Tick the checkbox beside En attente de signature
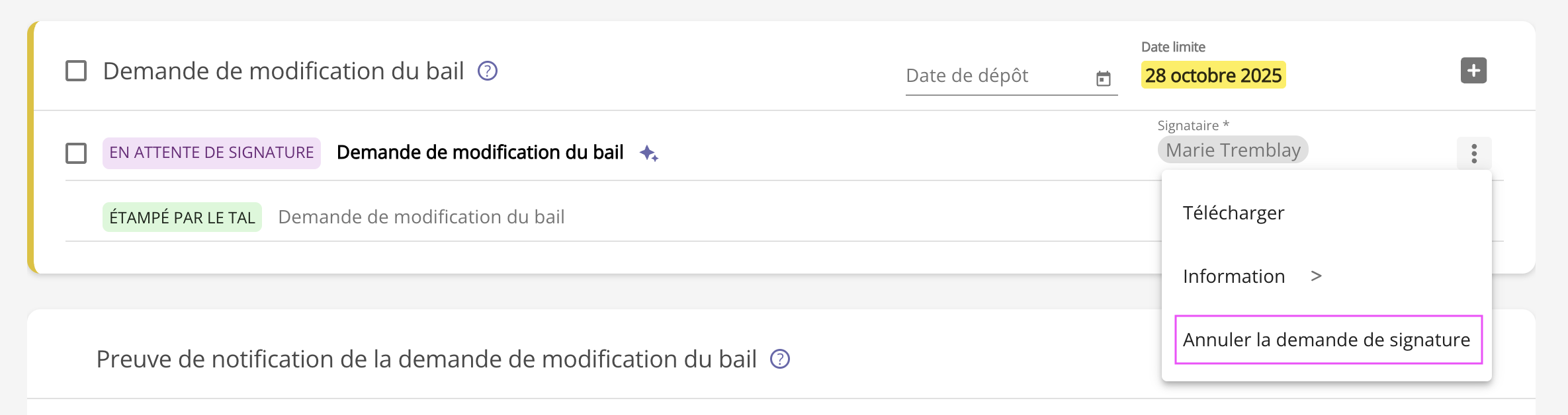1568x415 pixels. tap(76, 153)
